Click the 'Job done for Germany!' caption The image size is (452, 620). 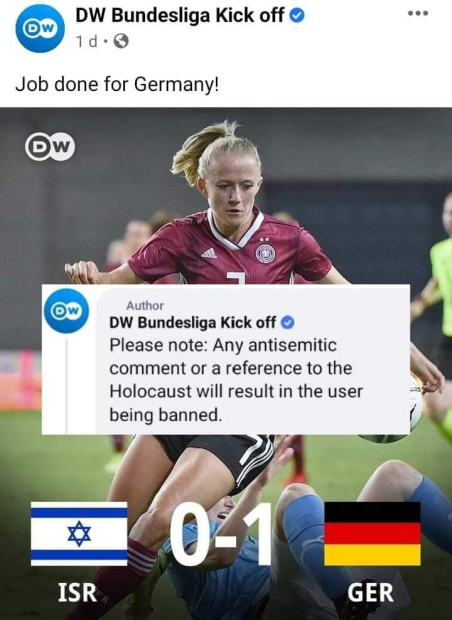tap(117, 84)
